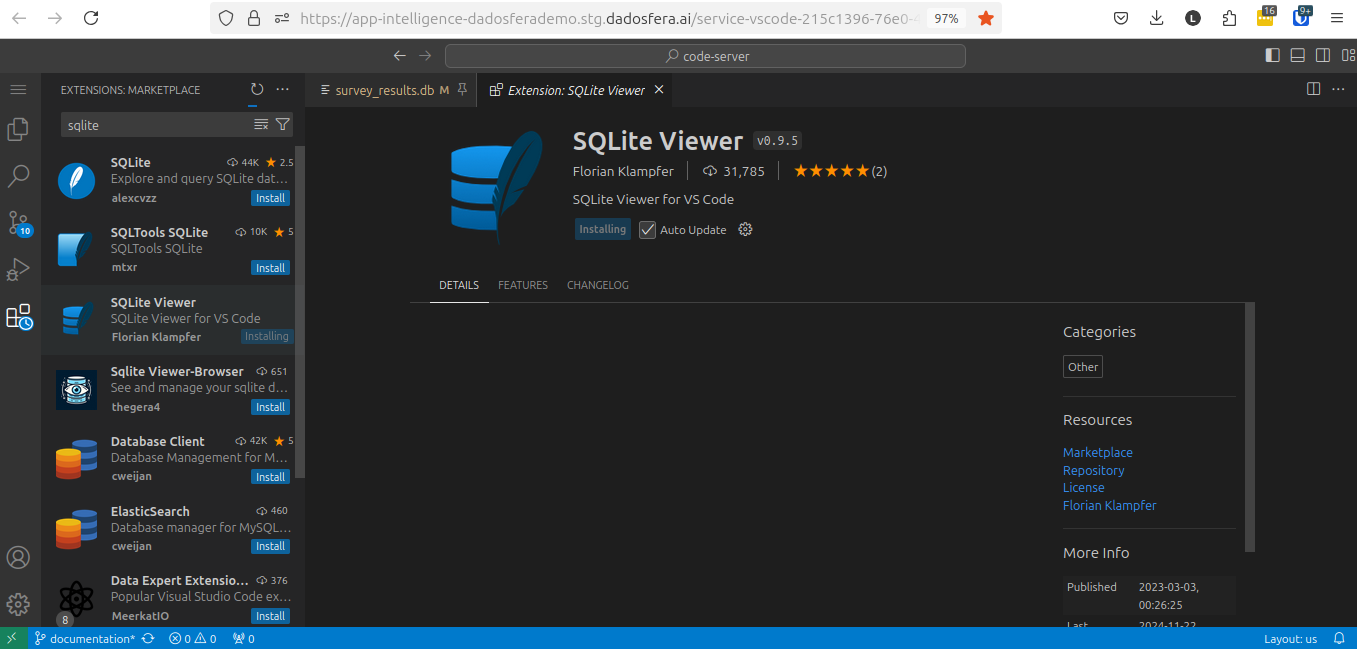
Task: Open the extension manage gear dropdown
Action: click(x=745, y=230)
